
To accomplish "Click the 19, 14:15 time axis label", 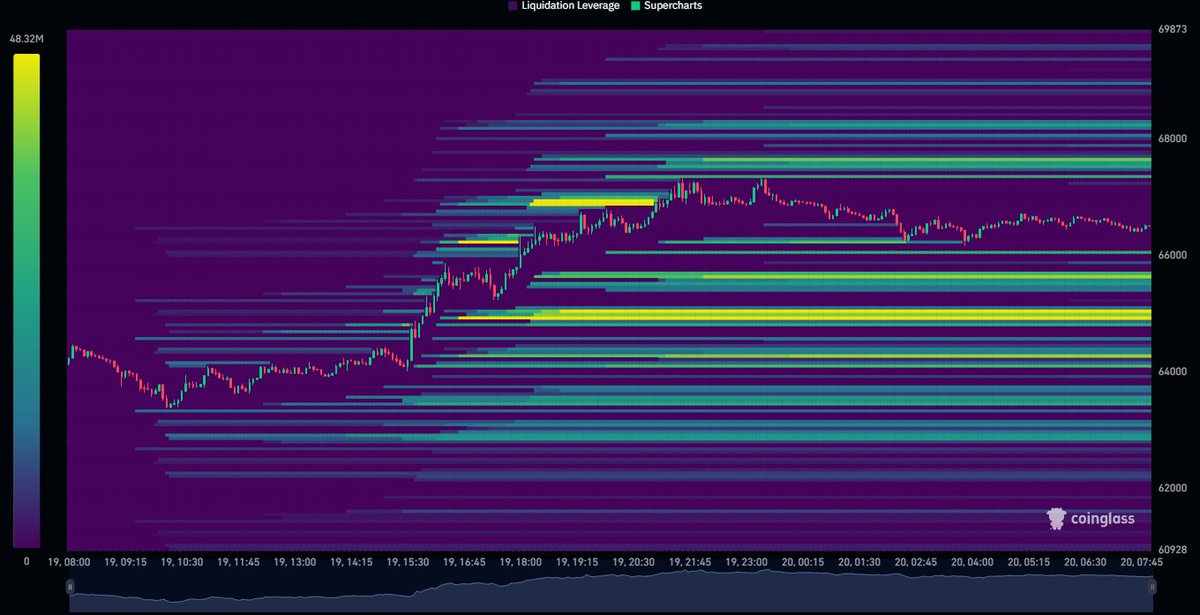I will point(352,563).
